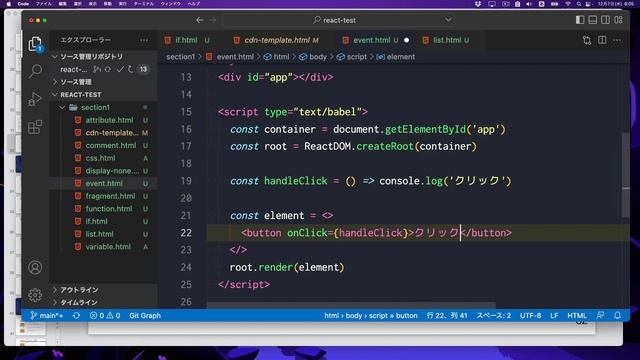Open cdn-template file in explorer
This screenshot has height=360, width=640.
[x=111, y=133]
